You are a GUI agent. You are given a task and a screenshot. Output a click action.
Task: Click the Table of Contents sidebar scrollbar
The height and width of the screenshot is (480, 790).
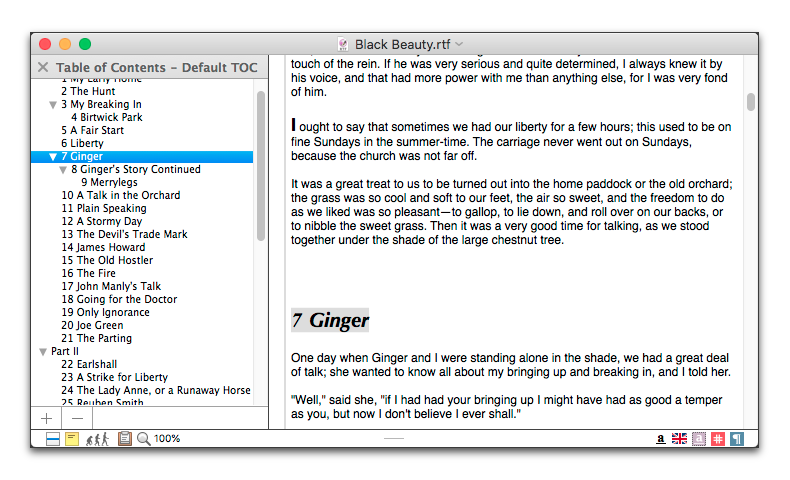[x=260, y=166]
